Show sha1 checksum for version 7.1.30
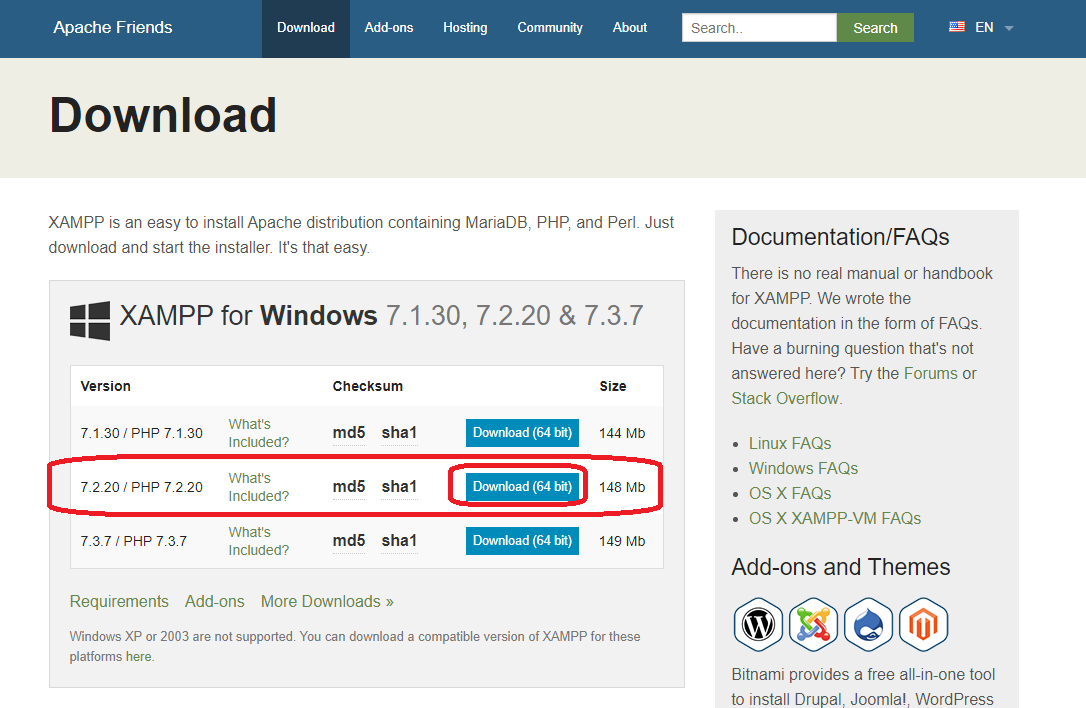The image size is (1086, 708). pyautogui.click(x=399, y=433)
